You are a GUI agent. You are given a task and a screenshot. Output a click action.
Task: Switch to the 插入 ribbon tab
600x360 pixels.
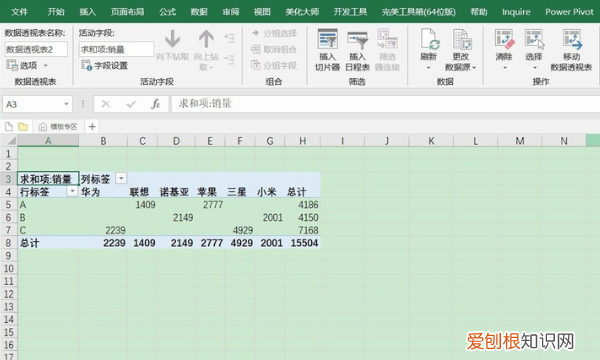pos(87,12)
